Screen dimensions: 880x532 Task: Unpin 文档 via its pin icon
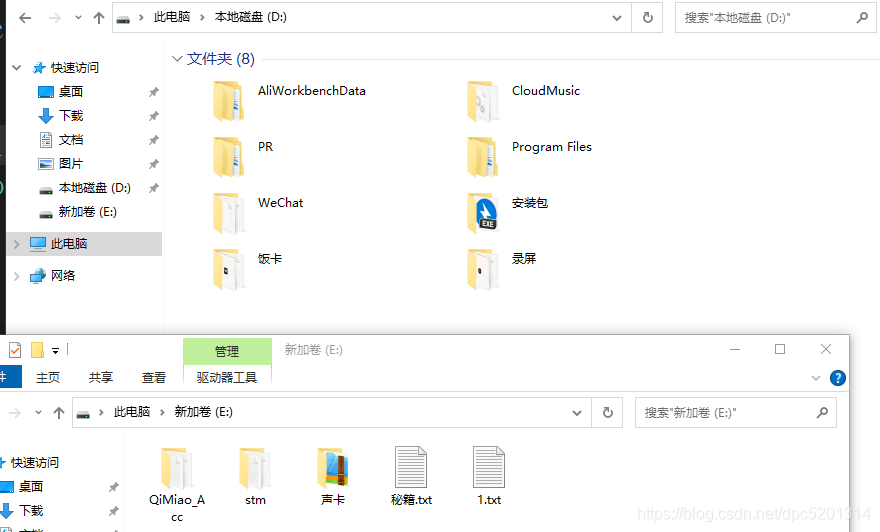[153, 140]
